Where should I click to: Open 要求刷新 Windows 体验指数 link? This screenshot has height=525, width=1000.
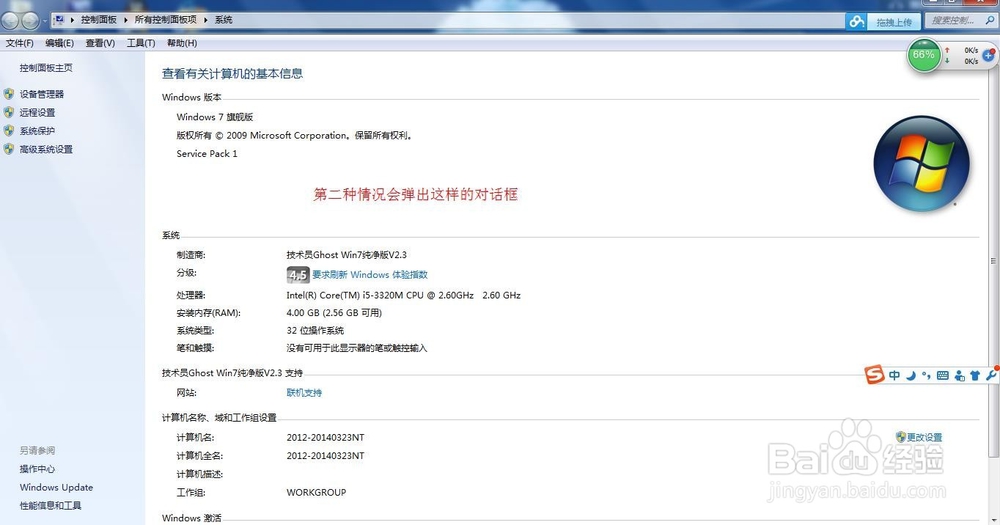pos(370,275)
